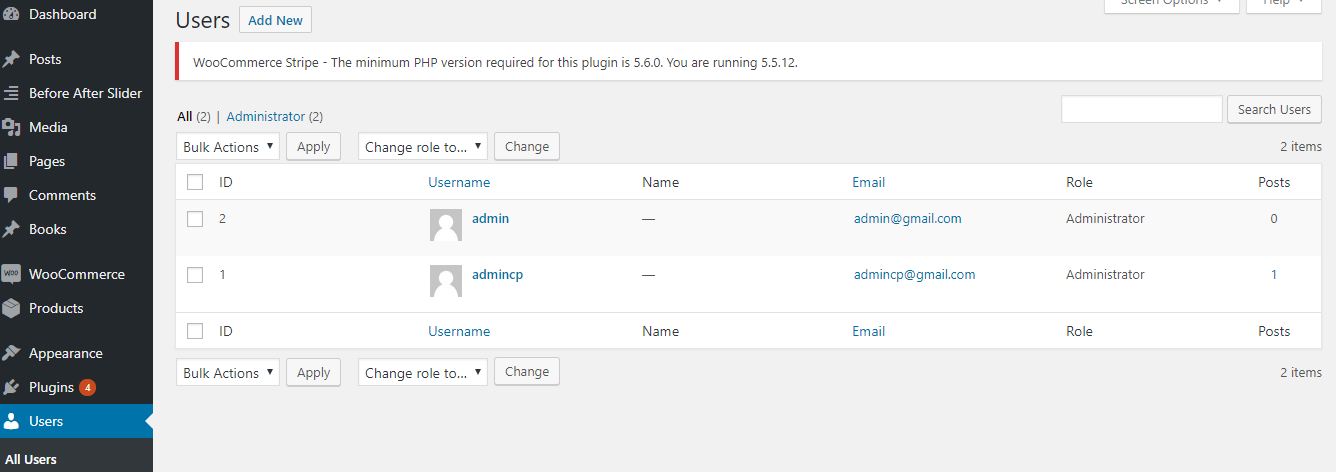
Task: Open the top 'Change role to…' dropdown
Action: [423, 147]
